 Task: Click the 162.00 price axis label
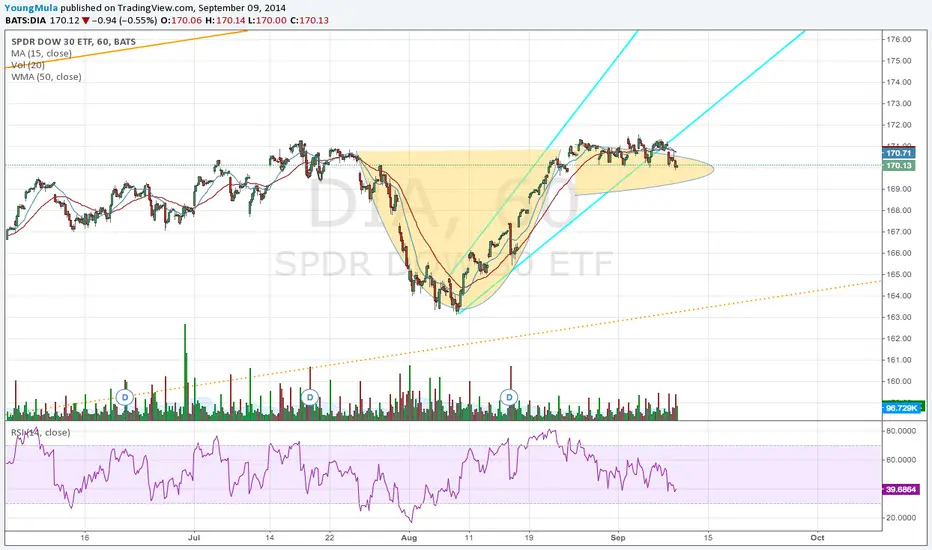(x=899, y=339)
